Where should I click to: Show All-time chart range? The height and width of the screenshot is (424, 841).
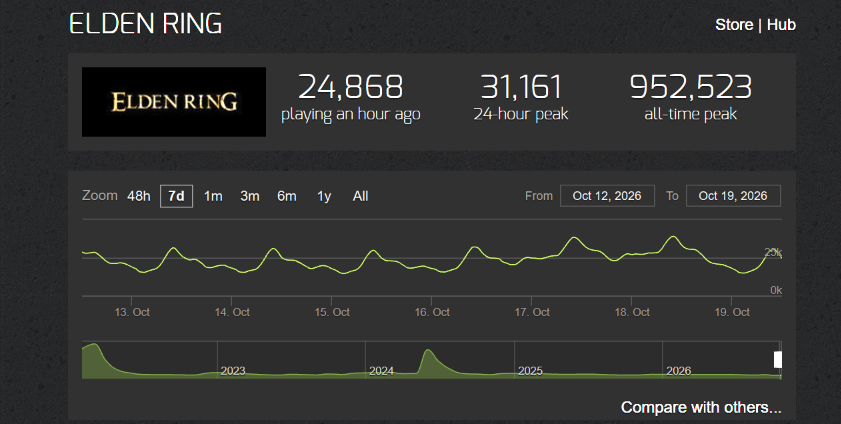tap(360, 196)
